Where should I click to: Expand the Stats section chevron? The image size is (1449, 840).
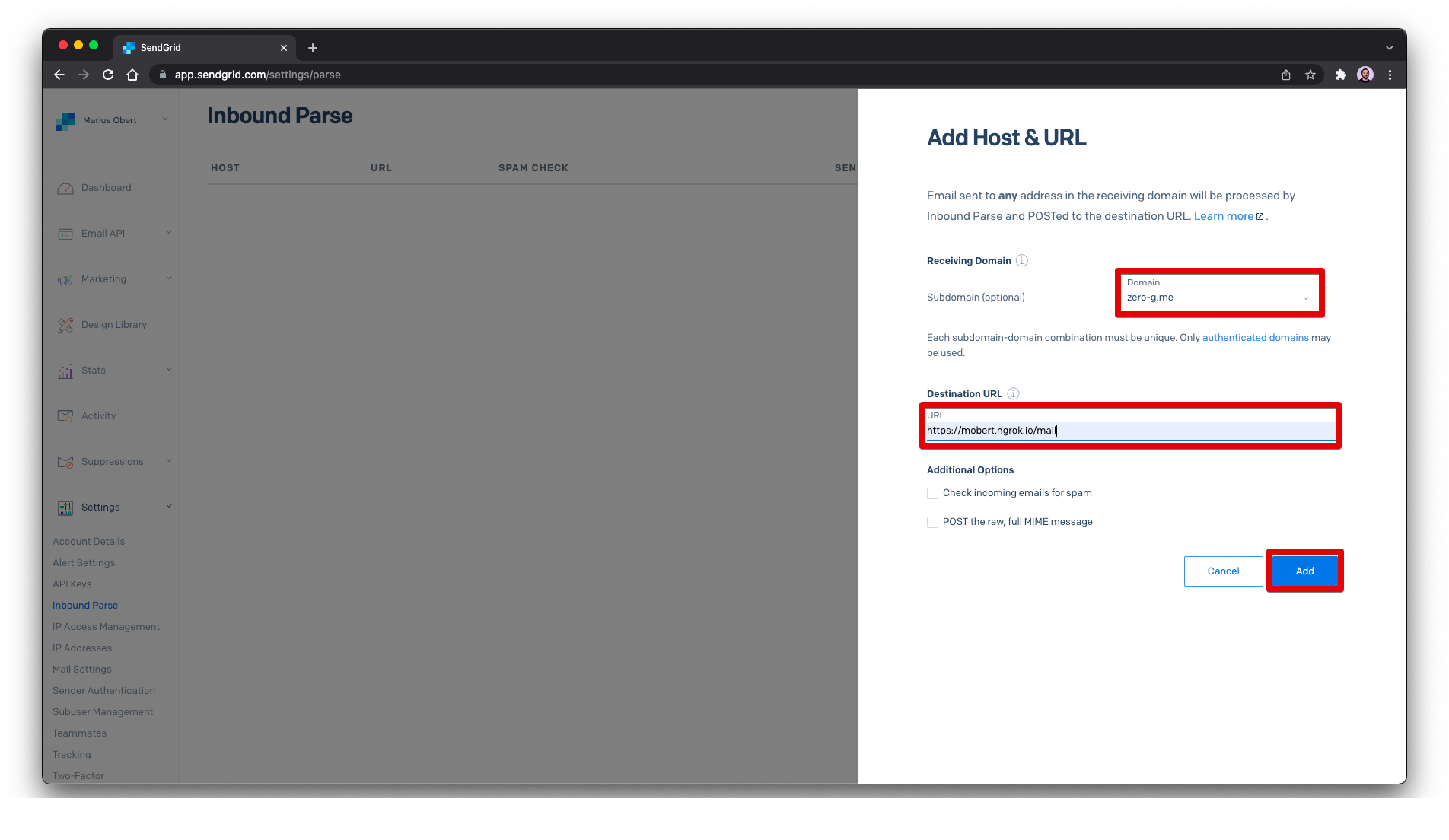pyautogui.click(x=169, y=370)
